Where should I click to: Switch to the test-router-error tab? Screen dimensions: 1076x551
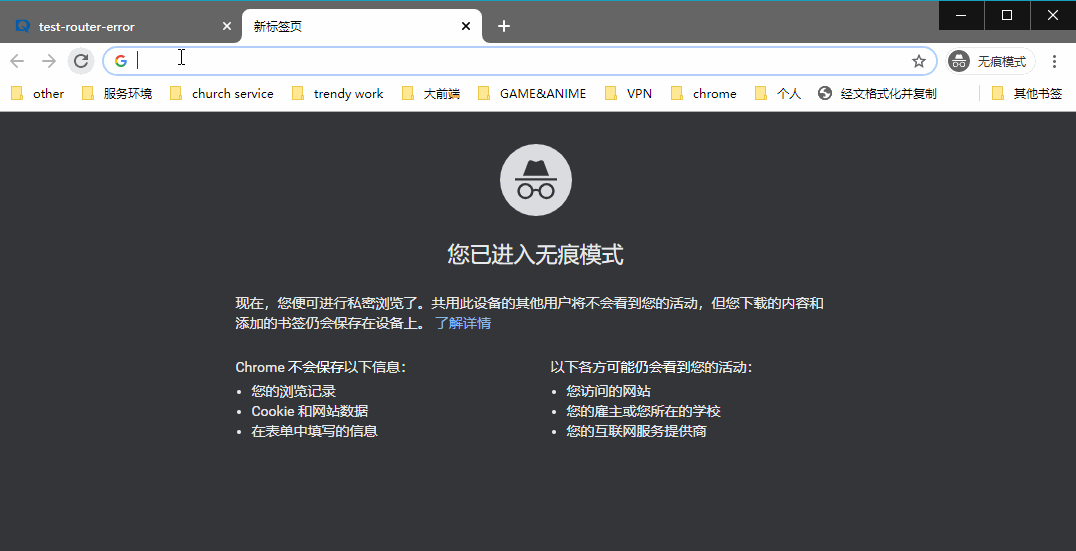pos(120,26)
